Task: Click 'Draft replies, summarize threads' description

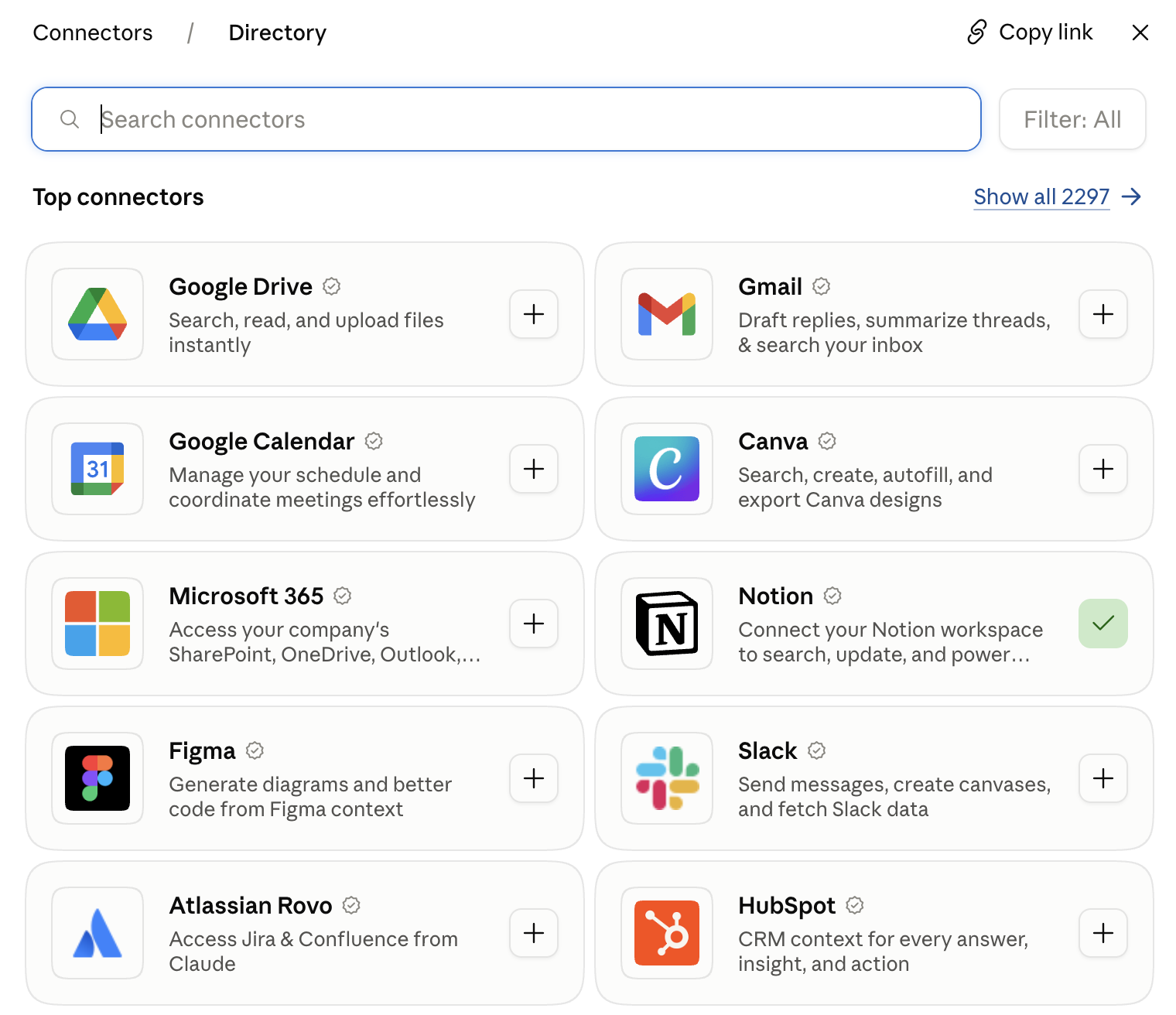Action: click(894, 333)
